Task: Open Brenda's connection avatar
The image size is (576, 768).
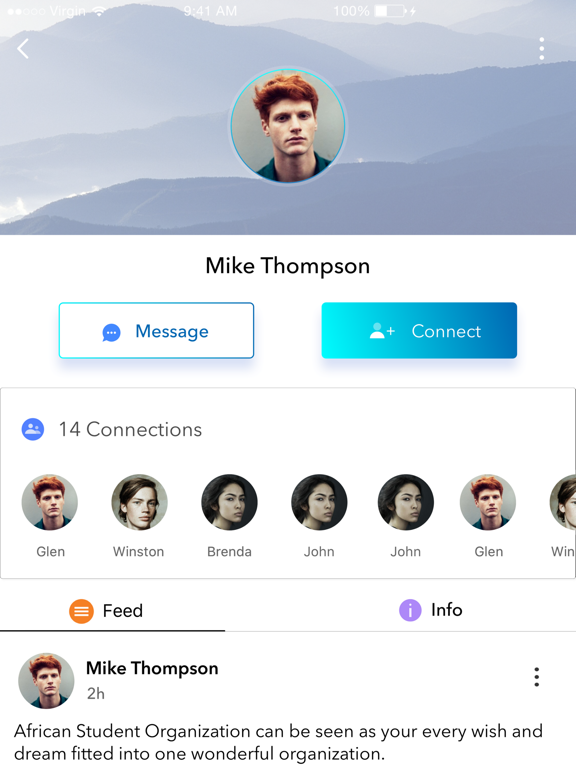Action: pos(229,502)
